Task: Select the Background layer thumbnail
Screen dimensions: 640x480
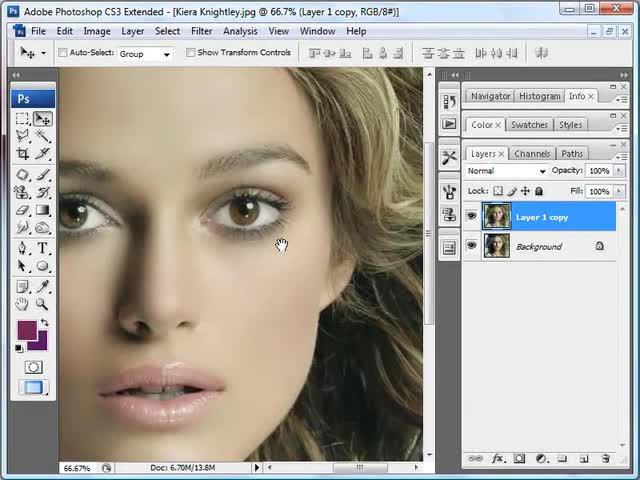Action: 496,246
